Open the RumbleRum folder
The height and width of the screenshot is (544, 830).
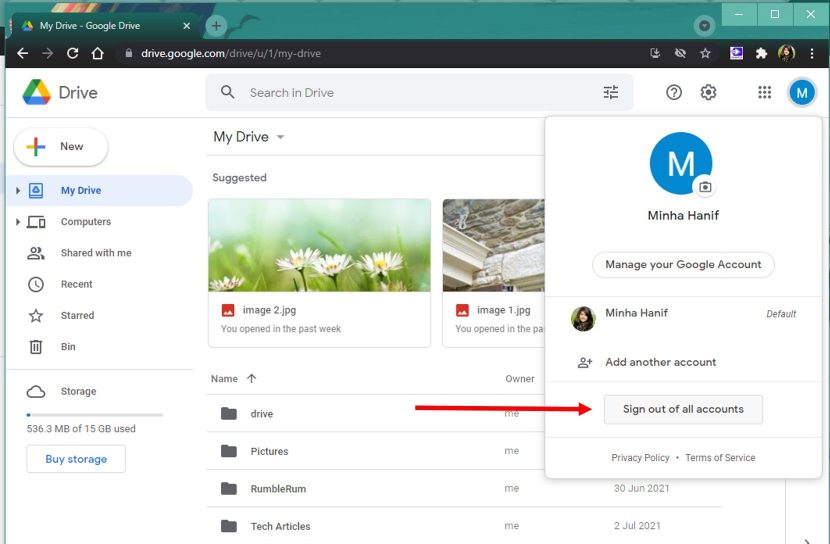(464, 488)
